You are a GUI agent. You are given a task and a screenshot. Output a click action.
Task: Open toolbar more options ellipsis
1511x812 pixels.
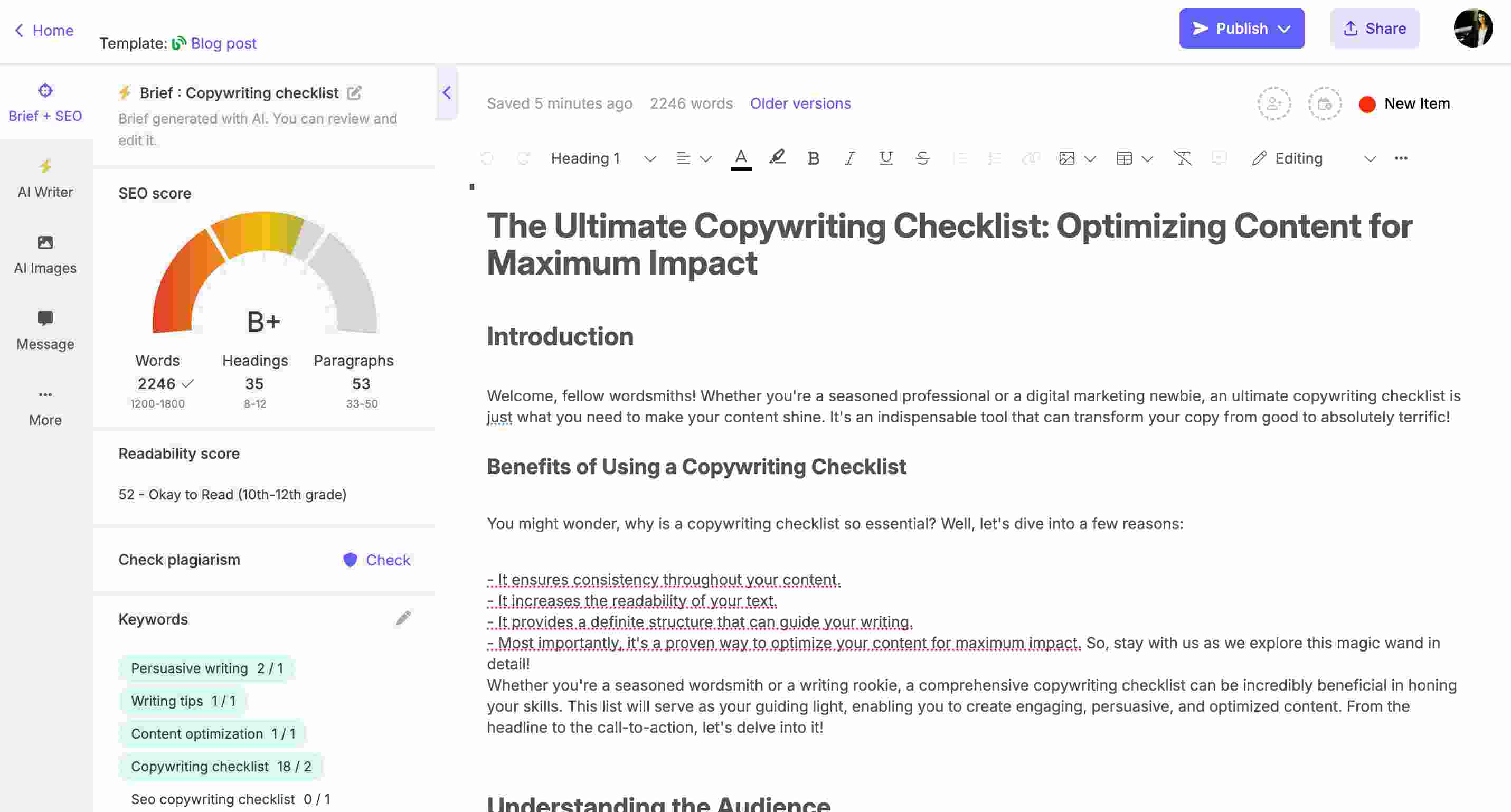click(1401, 158)
